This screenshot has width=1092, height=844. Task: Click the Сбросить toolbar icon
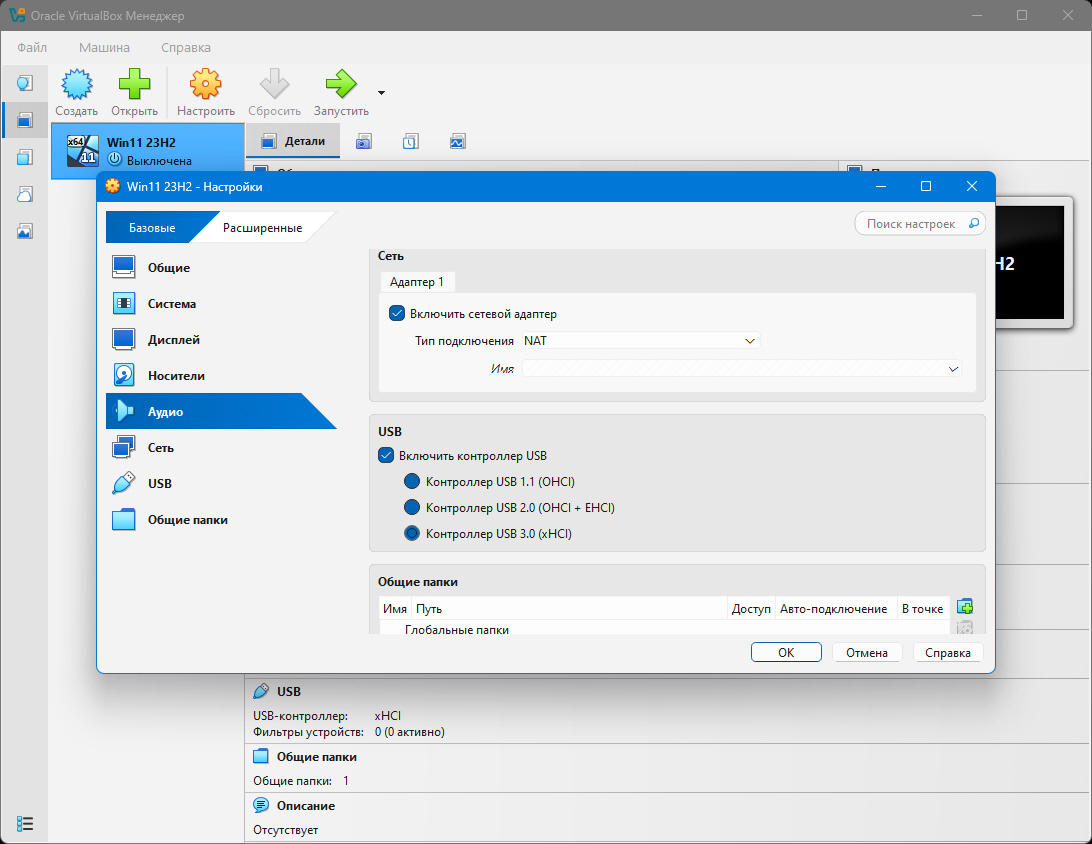click(274, 85)
